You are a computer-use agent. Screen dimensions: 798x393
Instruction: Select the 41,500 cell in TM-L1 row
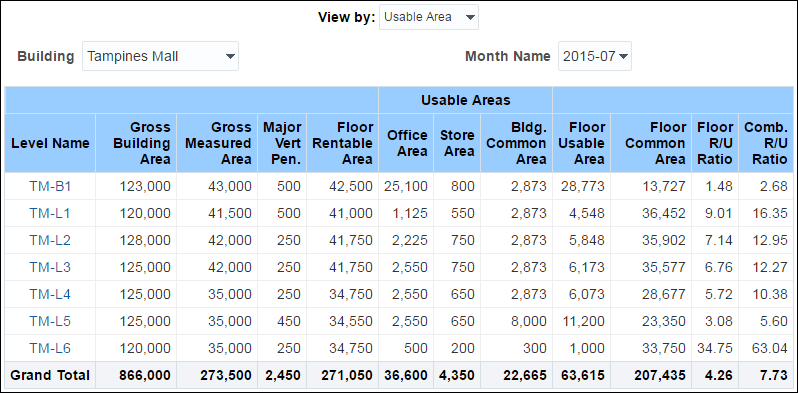click(x=217, y=213)
